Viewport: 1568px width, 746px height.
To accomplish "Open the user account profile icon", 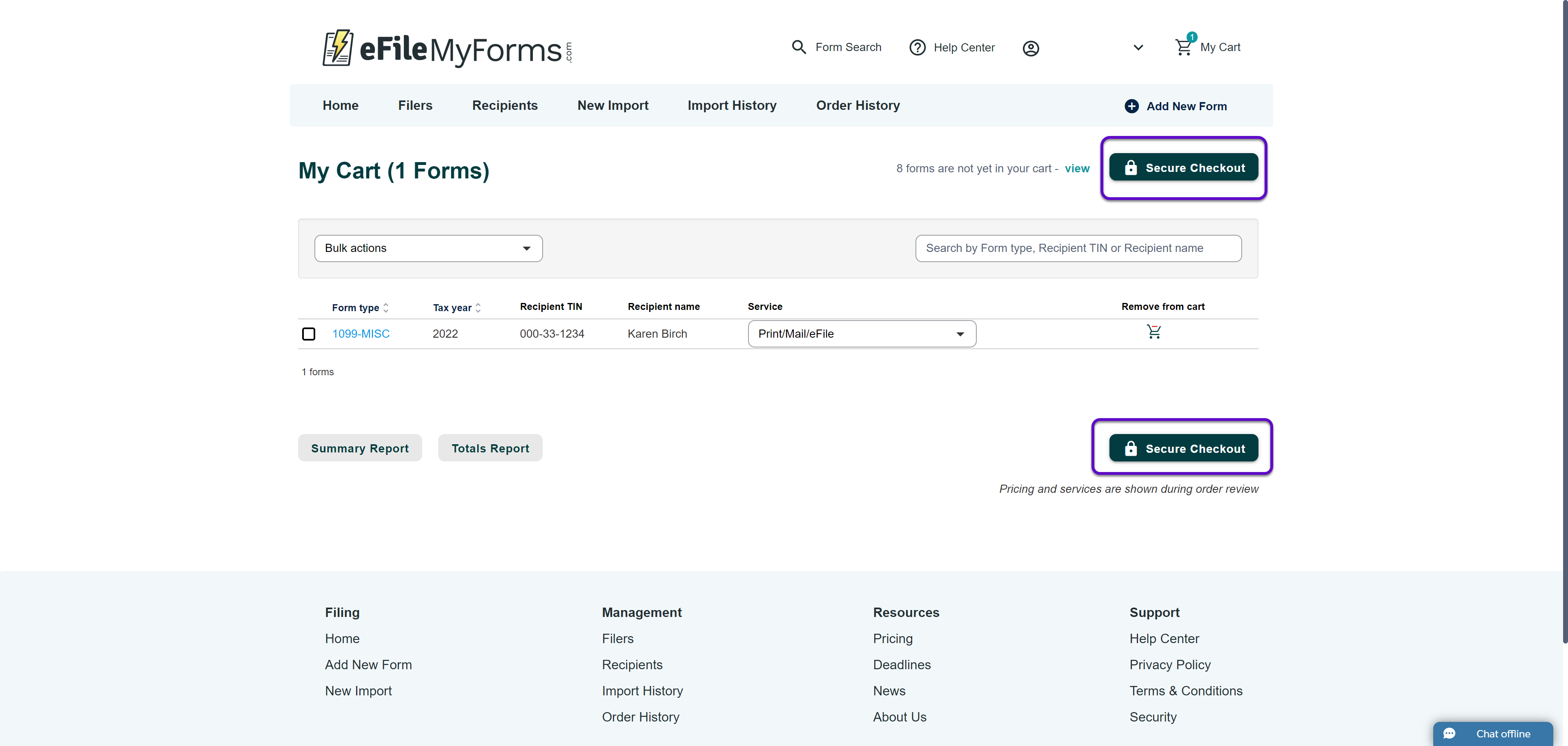I will (1030, 48).
